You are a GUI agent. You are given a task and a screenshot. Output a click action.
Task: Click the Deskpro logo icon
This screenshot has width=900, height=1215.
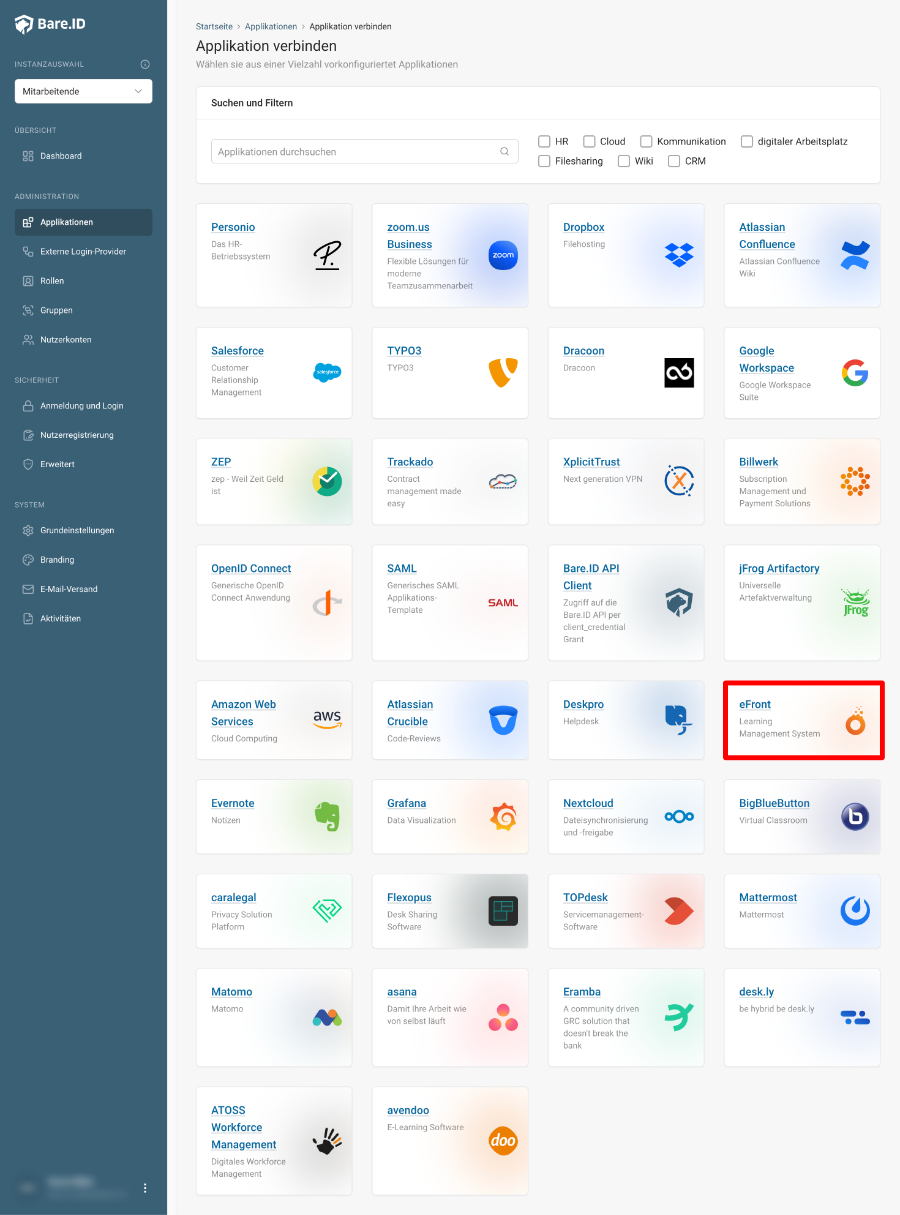pyautogui.click(x=679, y=720)
